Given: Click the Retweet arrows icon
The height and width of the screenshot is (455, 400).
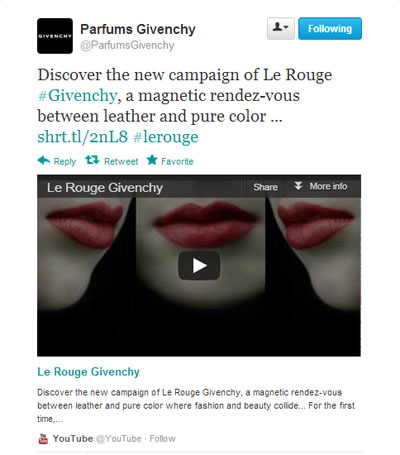Looking at the screenshot, I should pos(92,160).
